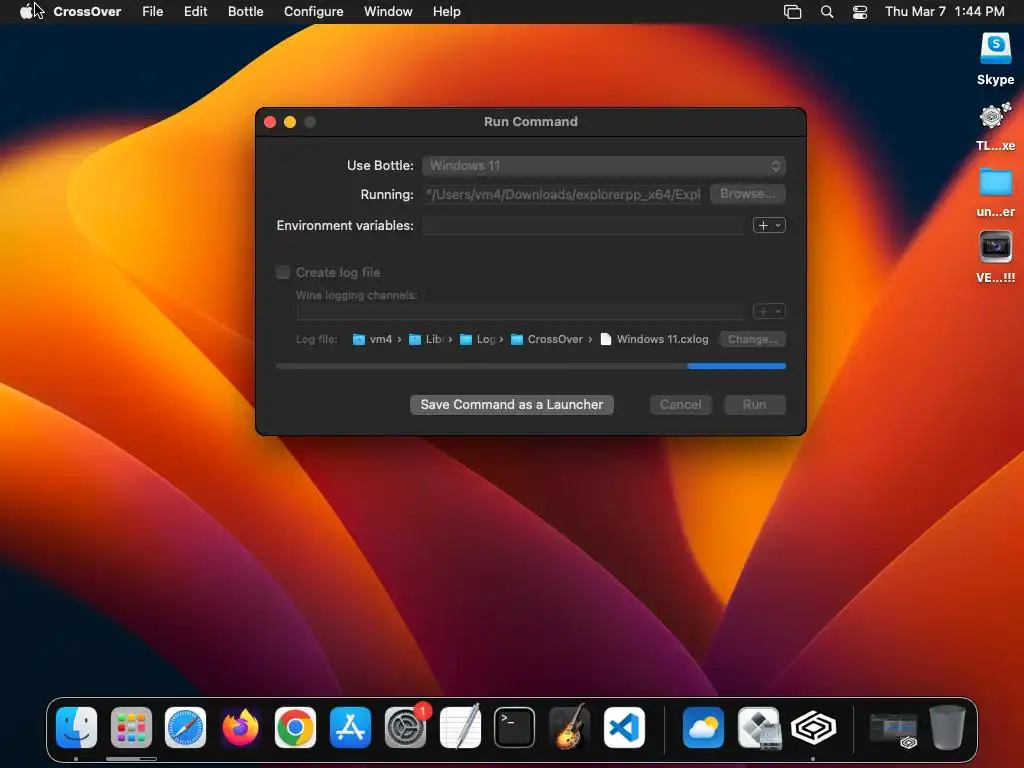Open Terminal from the Dock
1024x768 pixels.
coord(515,727)
